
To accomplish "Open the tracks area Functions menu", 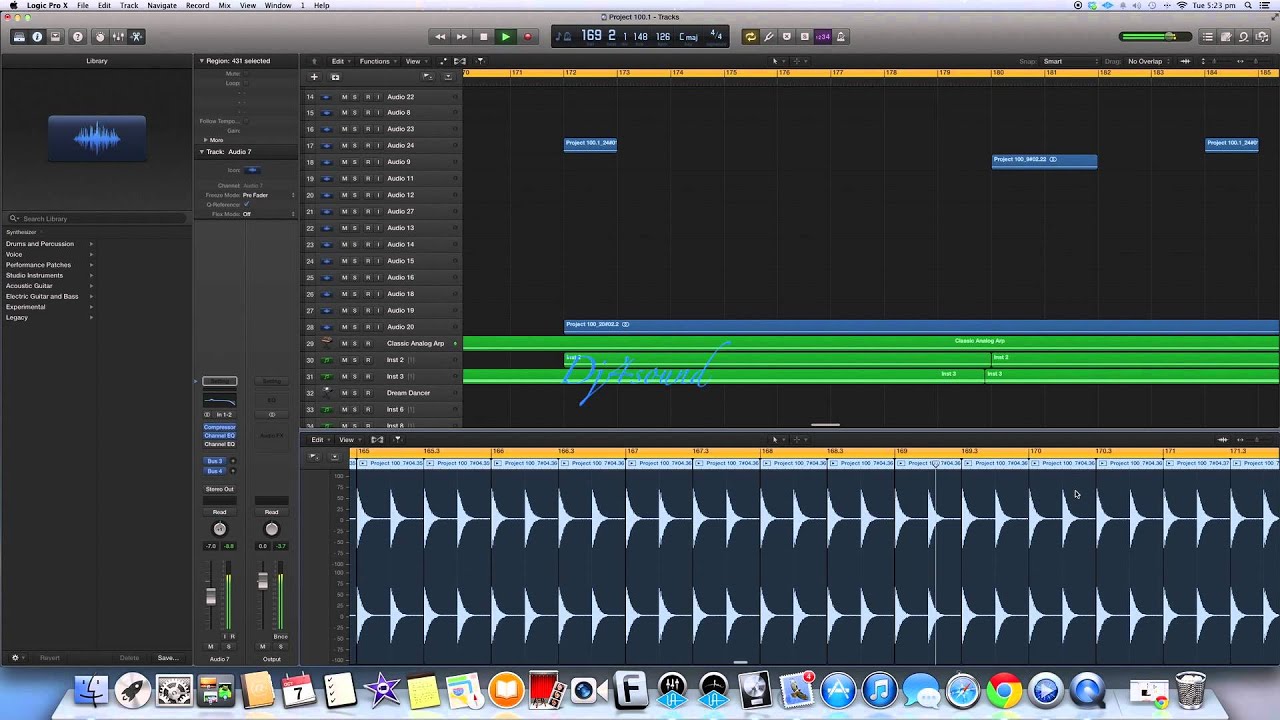I will [x=378, y=61].
